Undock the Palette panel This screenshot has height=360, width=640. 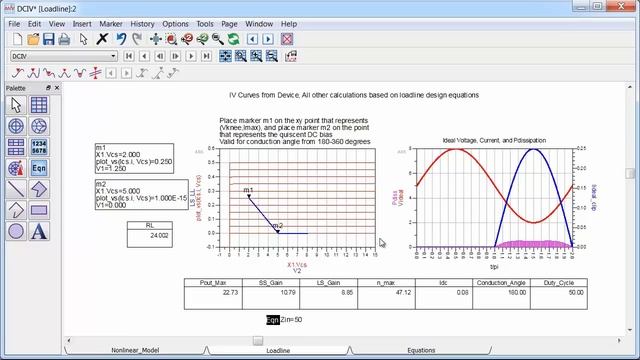coord(48,88)
